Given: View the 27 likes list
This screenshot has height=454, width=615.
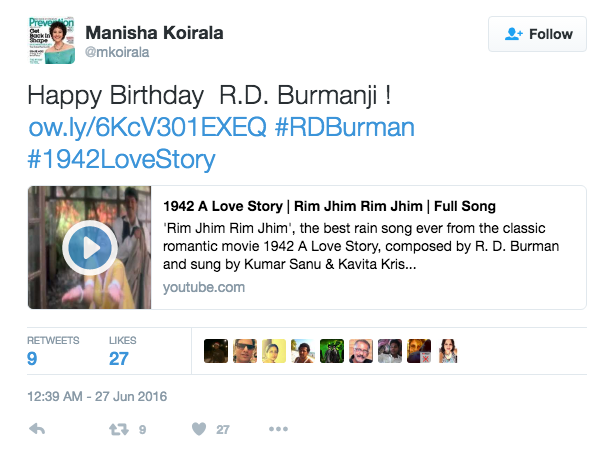Looking at the screenshot, I should (122, 349).
